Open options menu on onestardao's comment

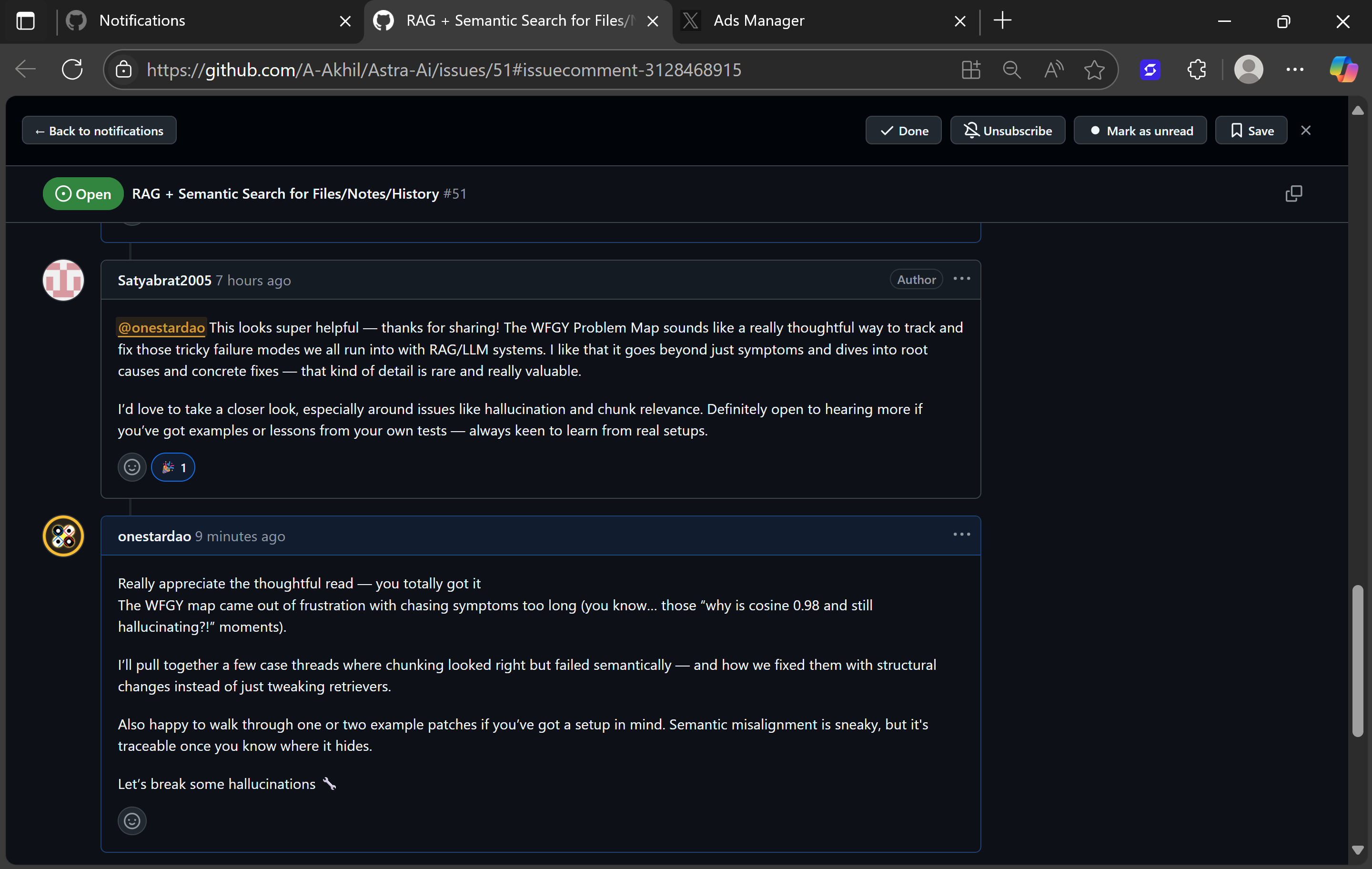[x=962, y=535]
